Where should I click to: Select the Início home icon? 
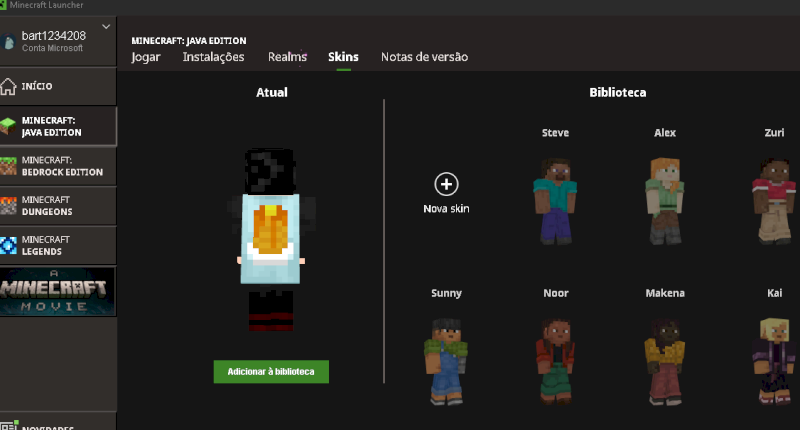(x=9, y=87)
